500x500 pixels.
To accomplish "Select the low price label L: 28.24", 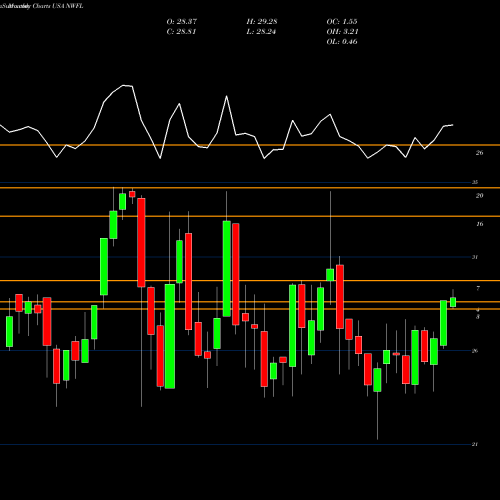I will (261, 32).
